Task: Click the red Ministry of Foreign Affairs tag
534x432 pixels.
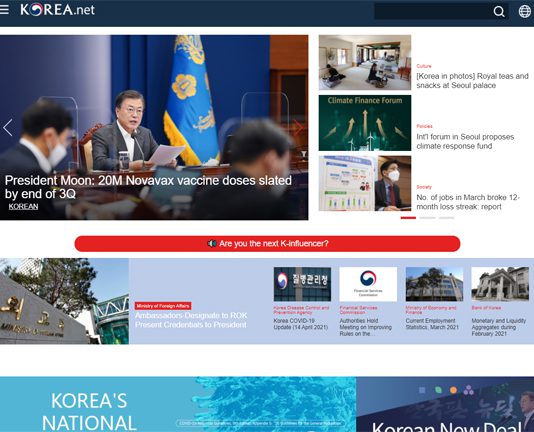Action: coord(163,306)
